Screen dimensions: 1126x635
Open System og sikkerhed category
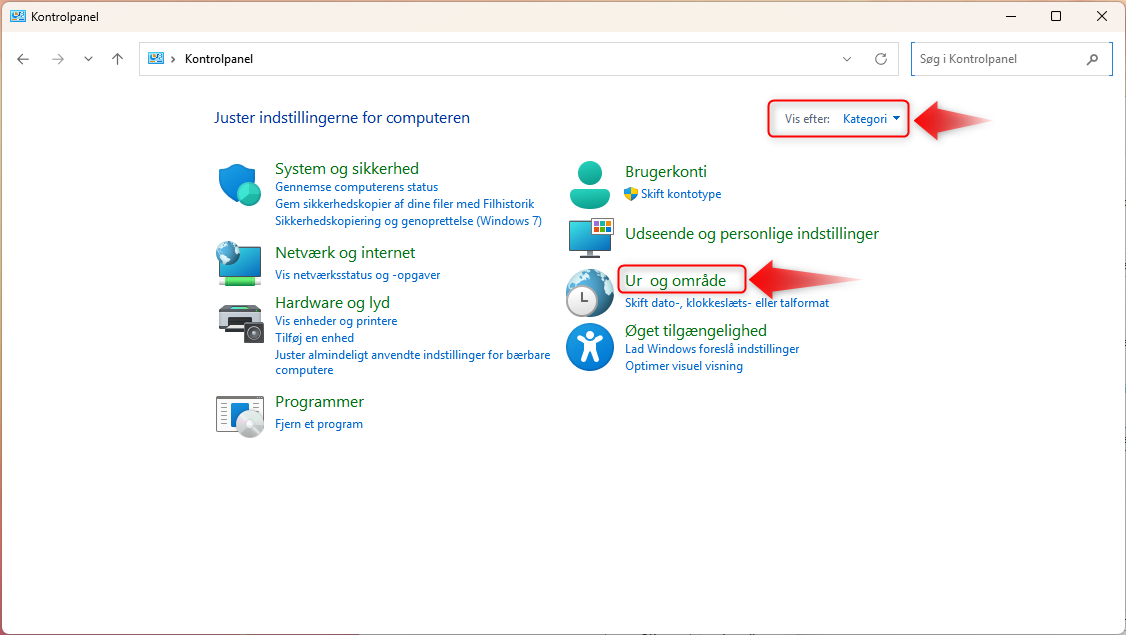[347, 169]
